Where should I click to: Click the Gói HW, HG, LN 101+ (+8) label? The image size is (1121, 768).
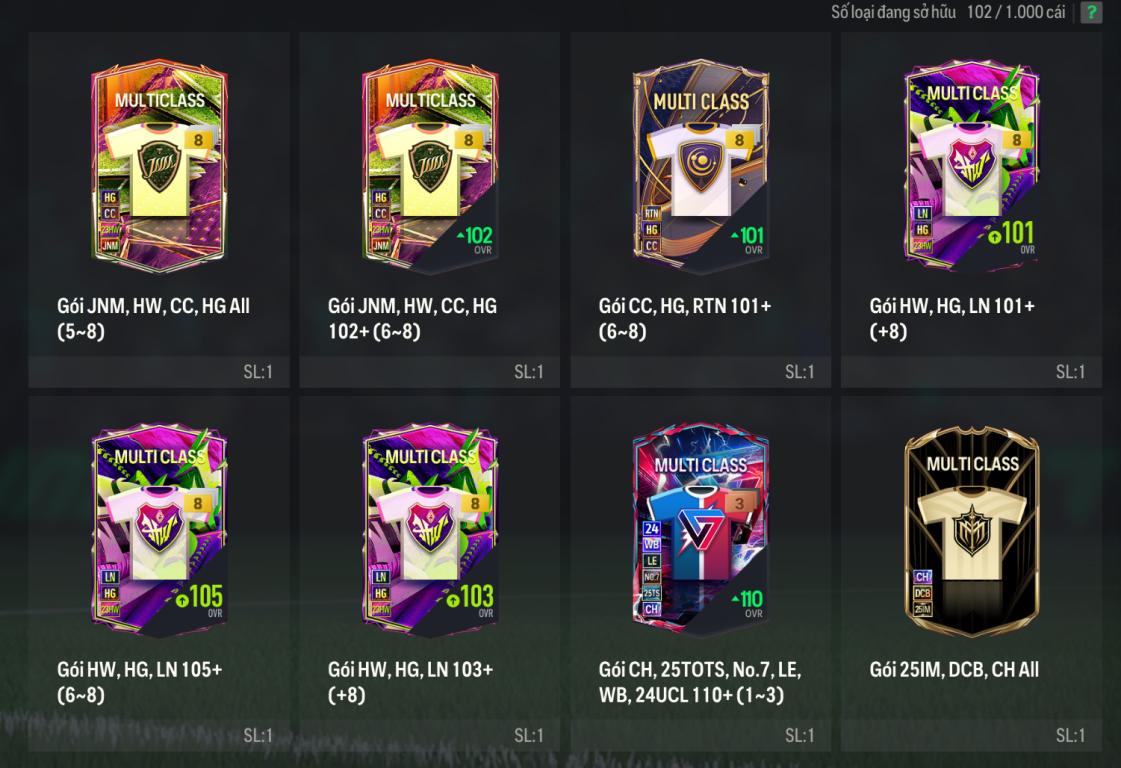click(952, 318)
